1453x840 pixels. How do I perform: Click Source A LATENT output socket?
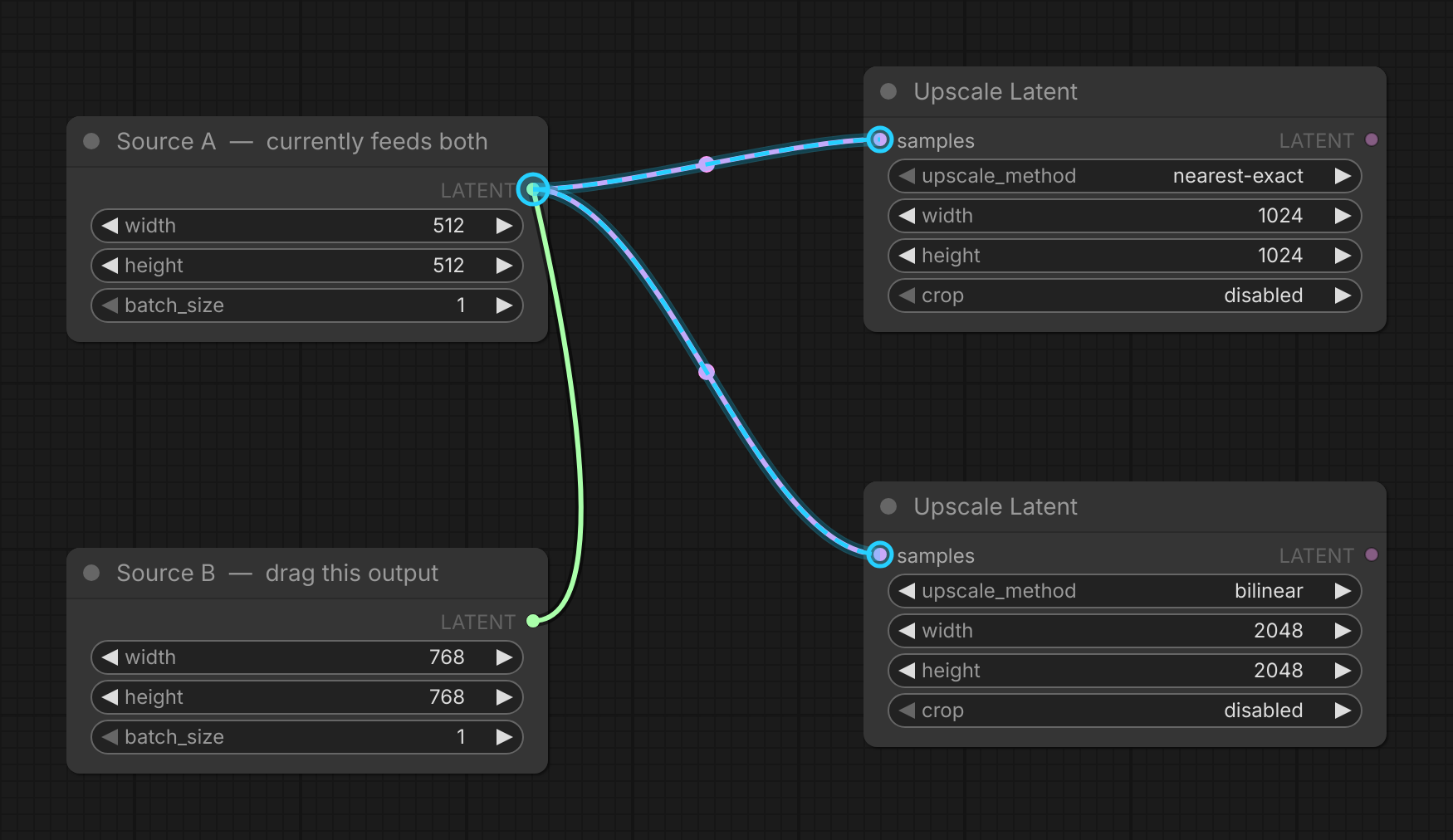coord(533,189)
